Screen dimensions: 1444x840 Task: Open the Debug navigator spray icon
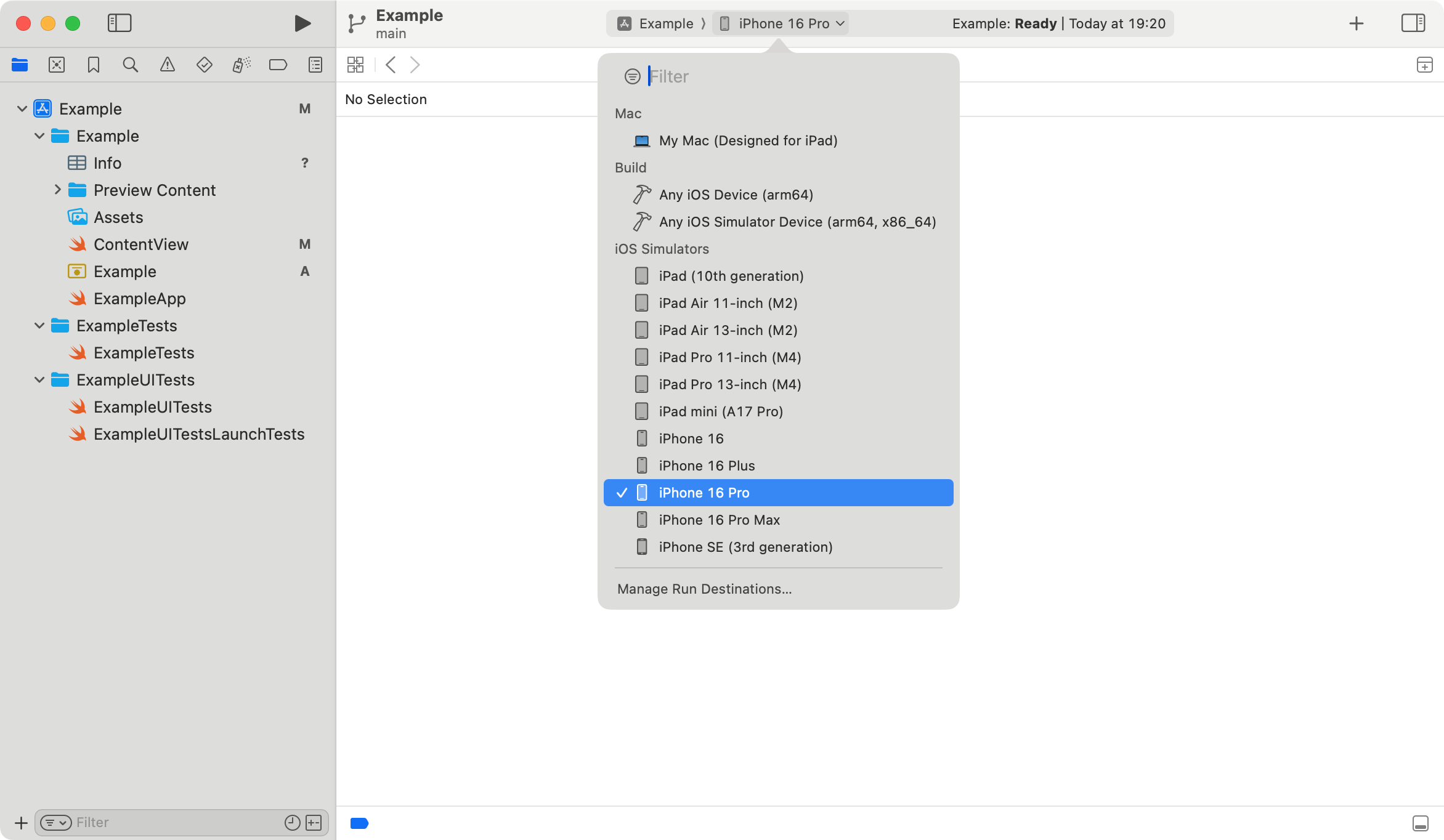(241, 65)
